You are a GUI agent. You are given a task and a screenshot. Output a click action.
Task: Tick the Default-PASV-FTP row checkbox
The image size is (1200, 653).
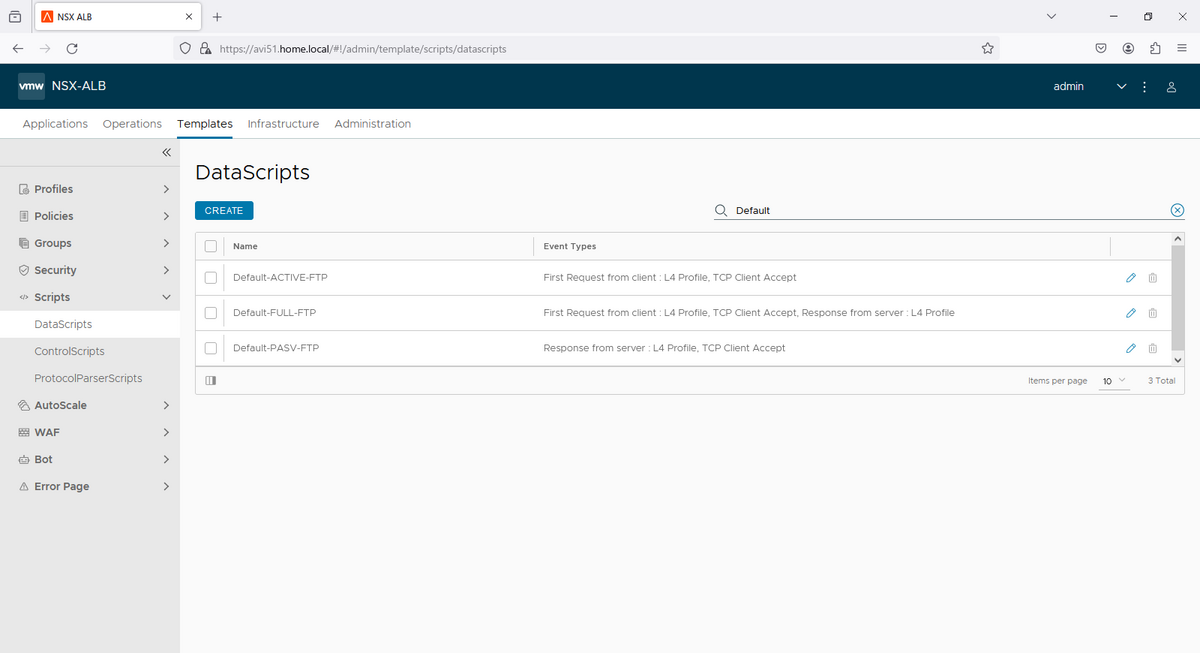[210, 347]
